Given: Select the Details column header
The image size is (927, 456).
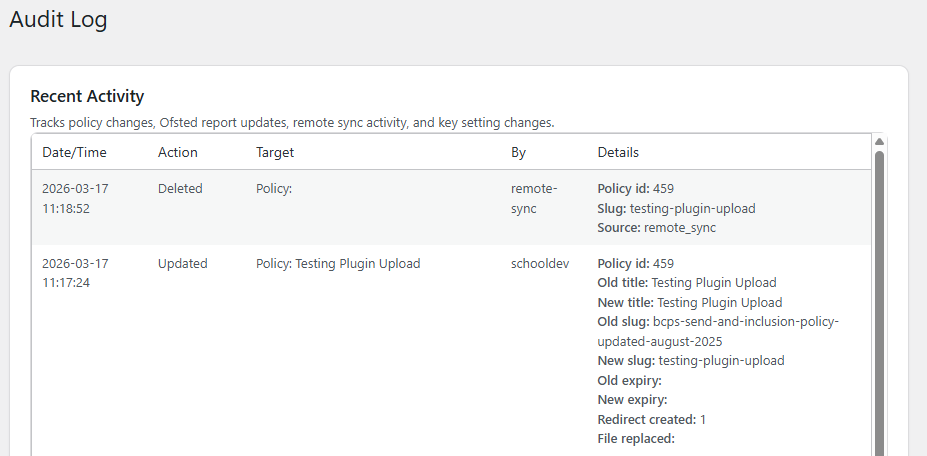Looking at the screenshot, I should pos(618,152).
